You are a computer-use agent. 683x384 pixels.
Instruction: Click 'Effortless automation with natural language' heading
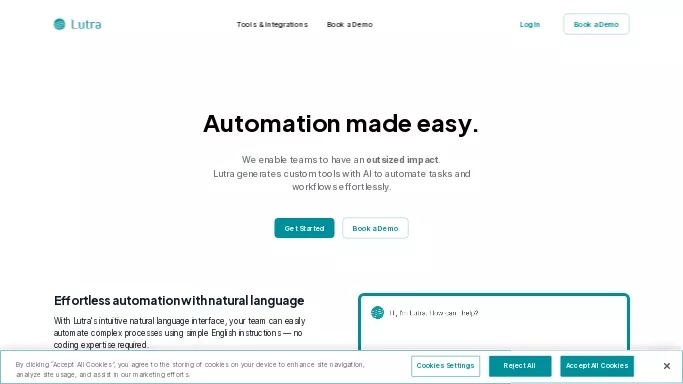[179, 301]
